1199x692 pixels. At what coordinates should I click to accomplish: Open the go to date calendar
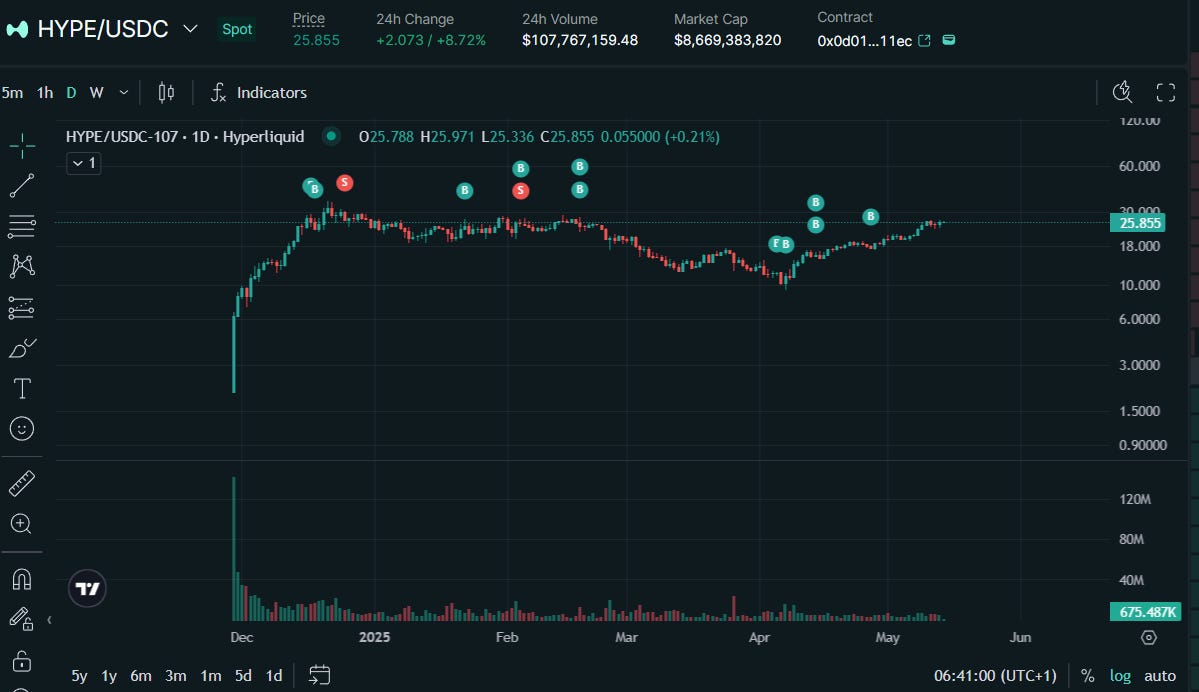pyautogui.click(x=319, y=675)
